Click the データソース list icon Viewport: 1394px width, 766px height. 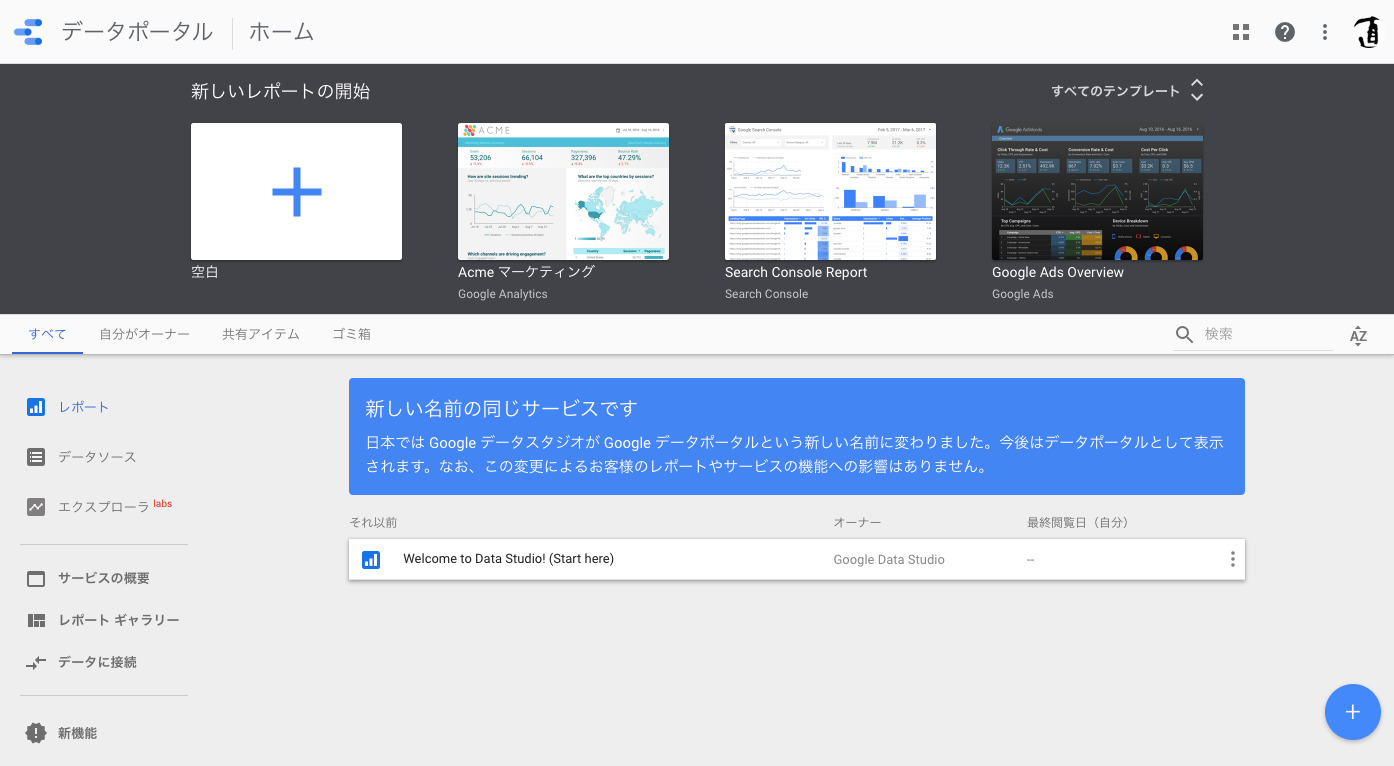click(36, 457)
